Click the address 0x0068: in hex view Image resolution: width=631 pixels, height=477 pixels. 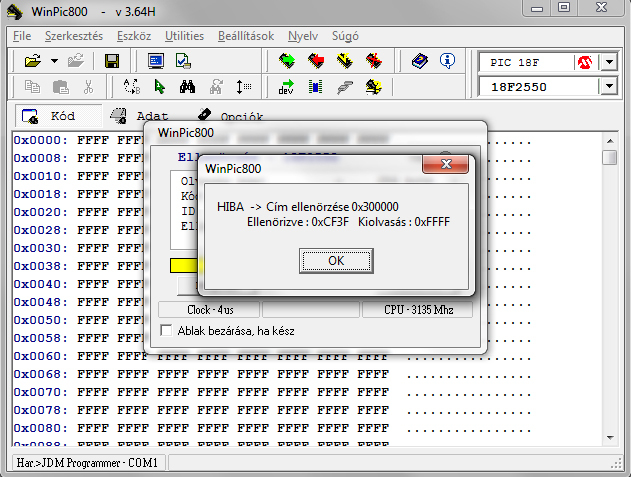(x=41, y=374)
